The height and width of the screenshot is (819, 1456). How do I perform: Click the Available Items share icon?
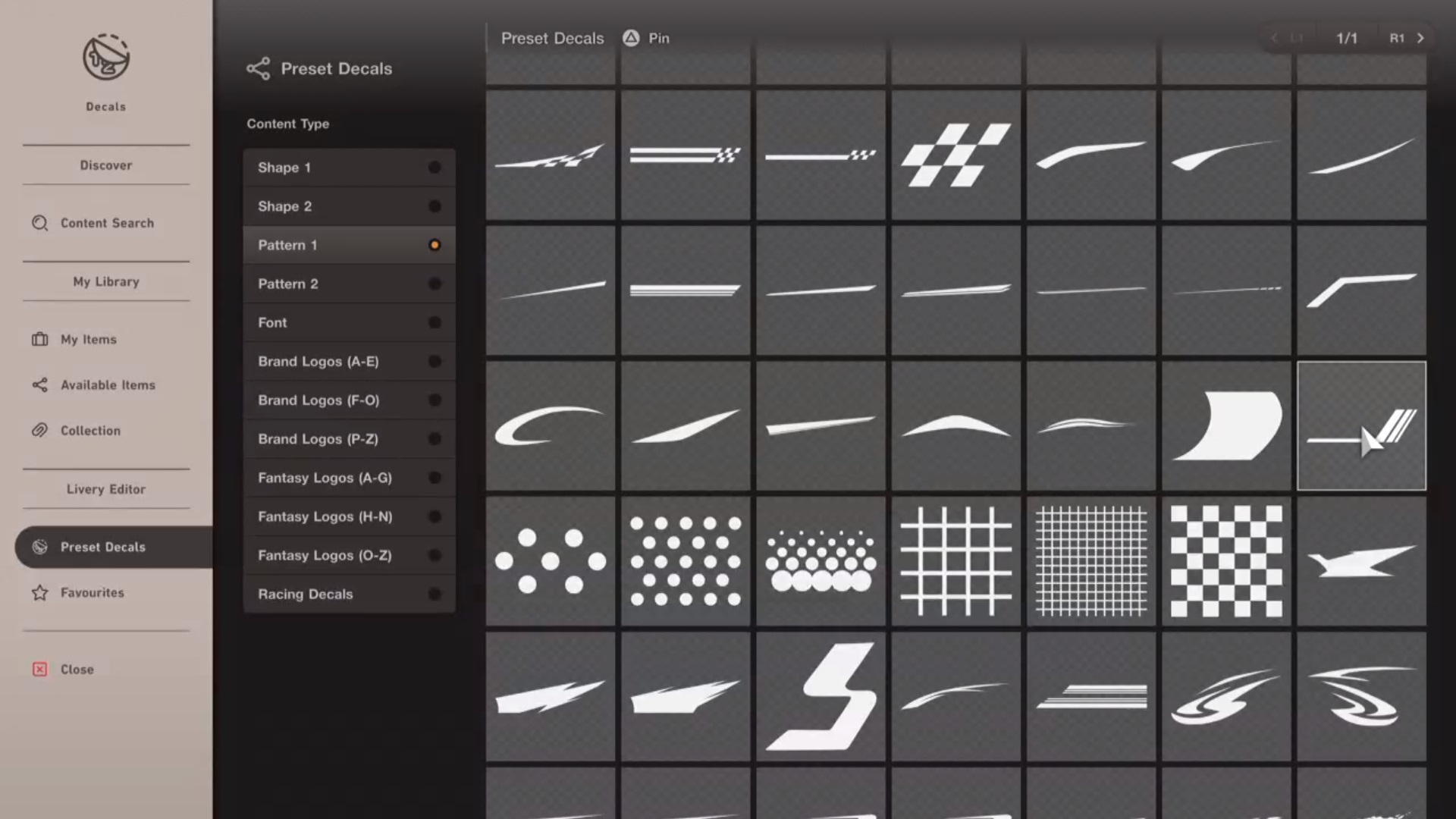[x=40, y=385]
